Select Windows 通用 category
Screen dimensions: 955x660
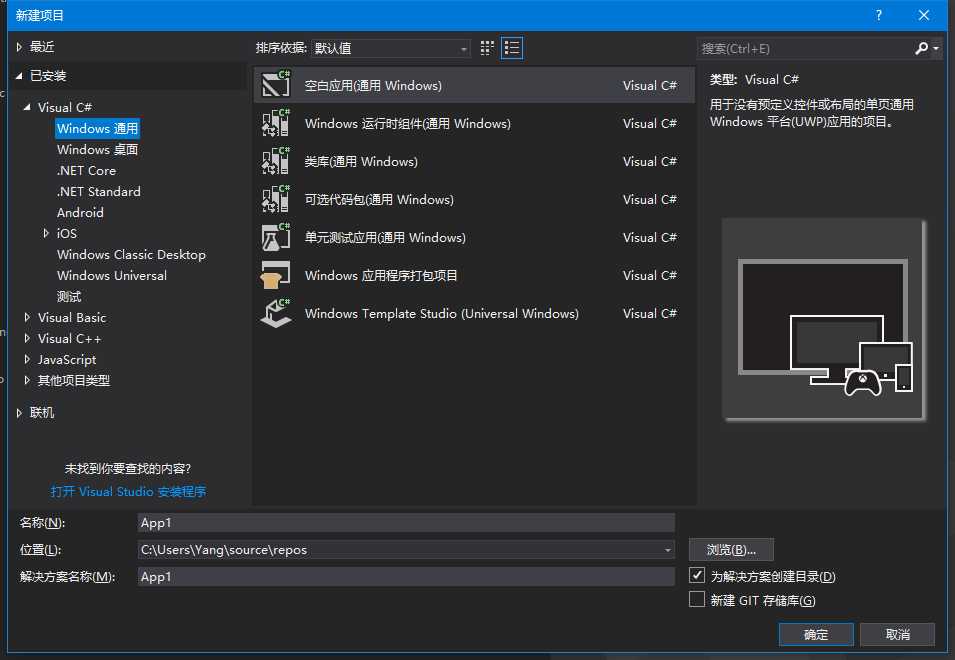pyautogui.click(x=97, y=128)
